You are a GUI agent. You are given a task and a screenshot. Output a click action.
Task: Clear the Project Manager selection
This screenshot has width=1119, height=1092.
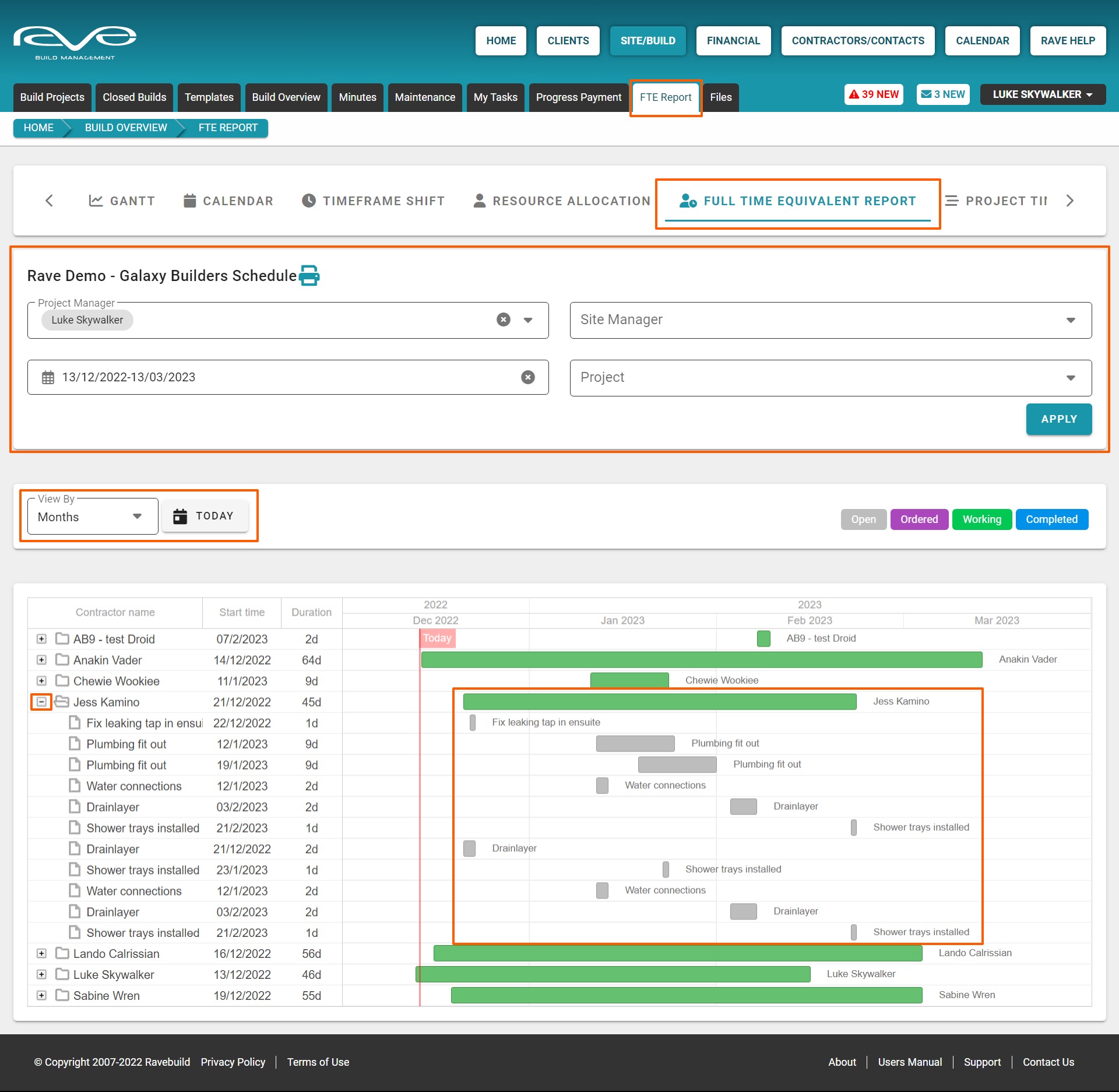click(x=504, y=319)
